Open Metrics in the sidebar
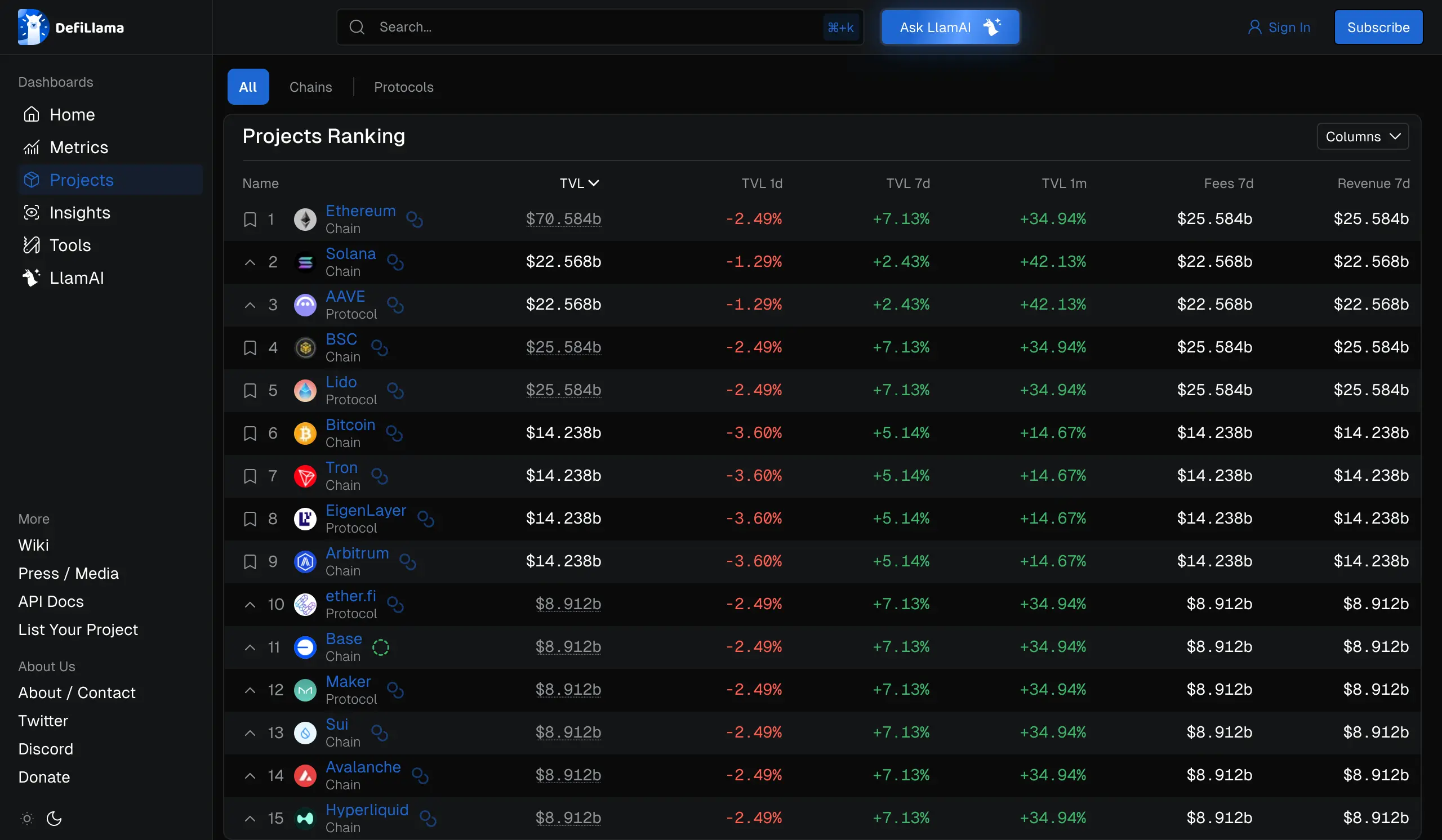1442x840 pixels. 110,147
